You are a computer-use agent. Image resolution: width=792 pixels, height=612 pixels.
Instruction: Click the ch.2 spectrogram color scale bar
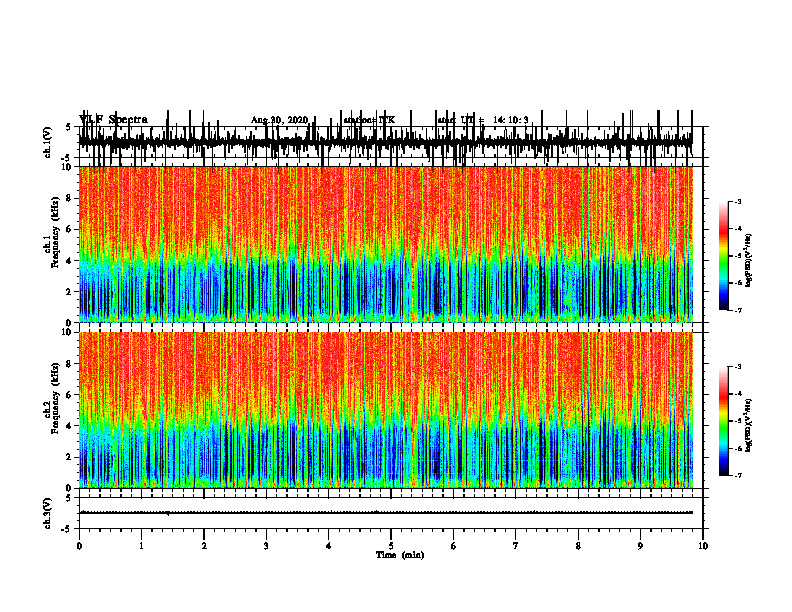[724, 421]
